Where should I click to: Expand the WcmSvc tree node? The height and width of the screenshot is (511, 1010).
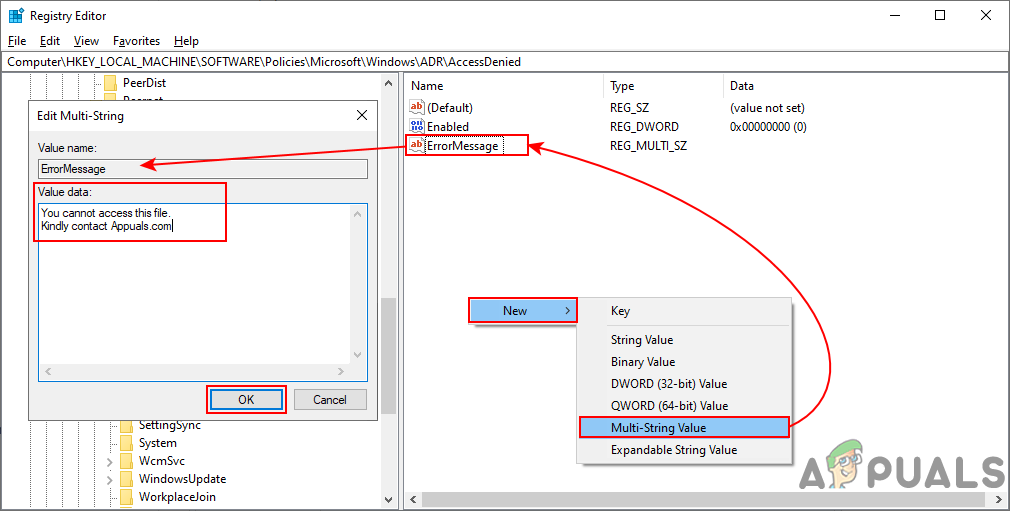click(x=110, y=462)
